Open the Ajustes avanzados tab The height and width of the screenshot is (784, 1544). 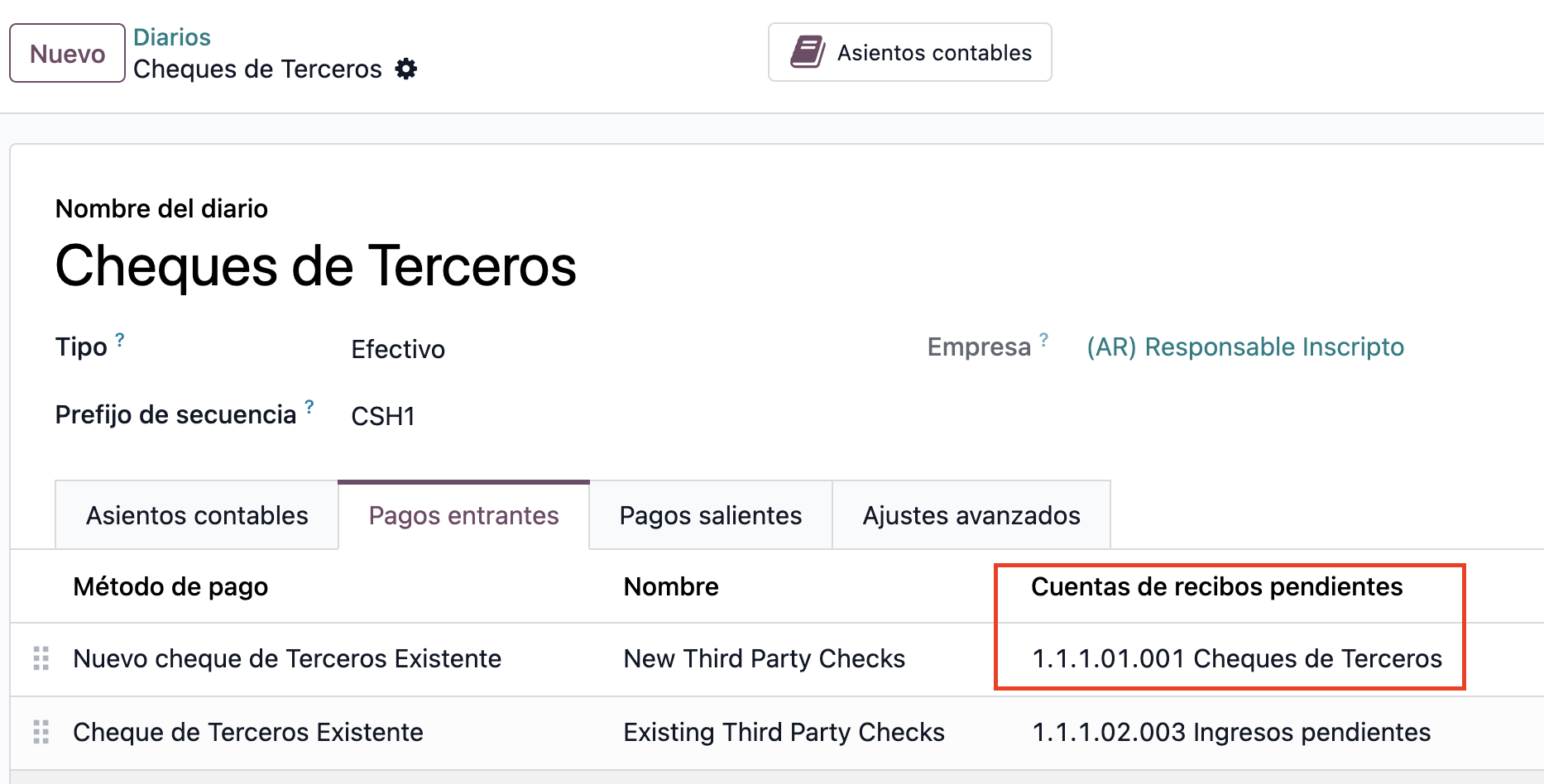[971, 515]
